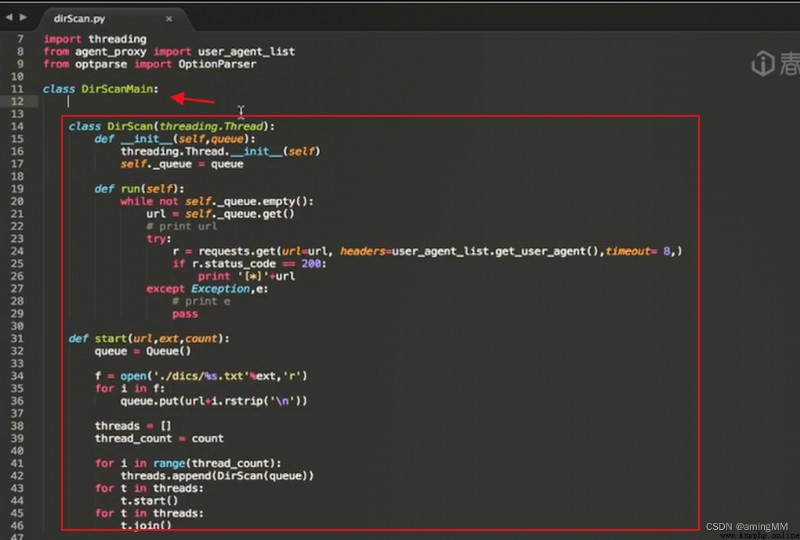This screenshot has width=800, height=540.
Task: Click 'pass' on line 29
Action: coord(185,314)
